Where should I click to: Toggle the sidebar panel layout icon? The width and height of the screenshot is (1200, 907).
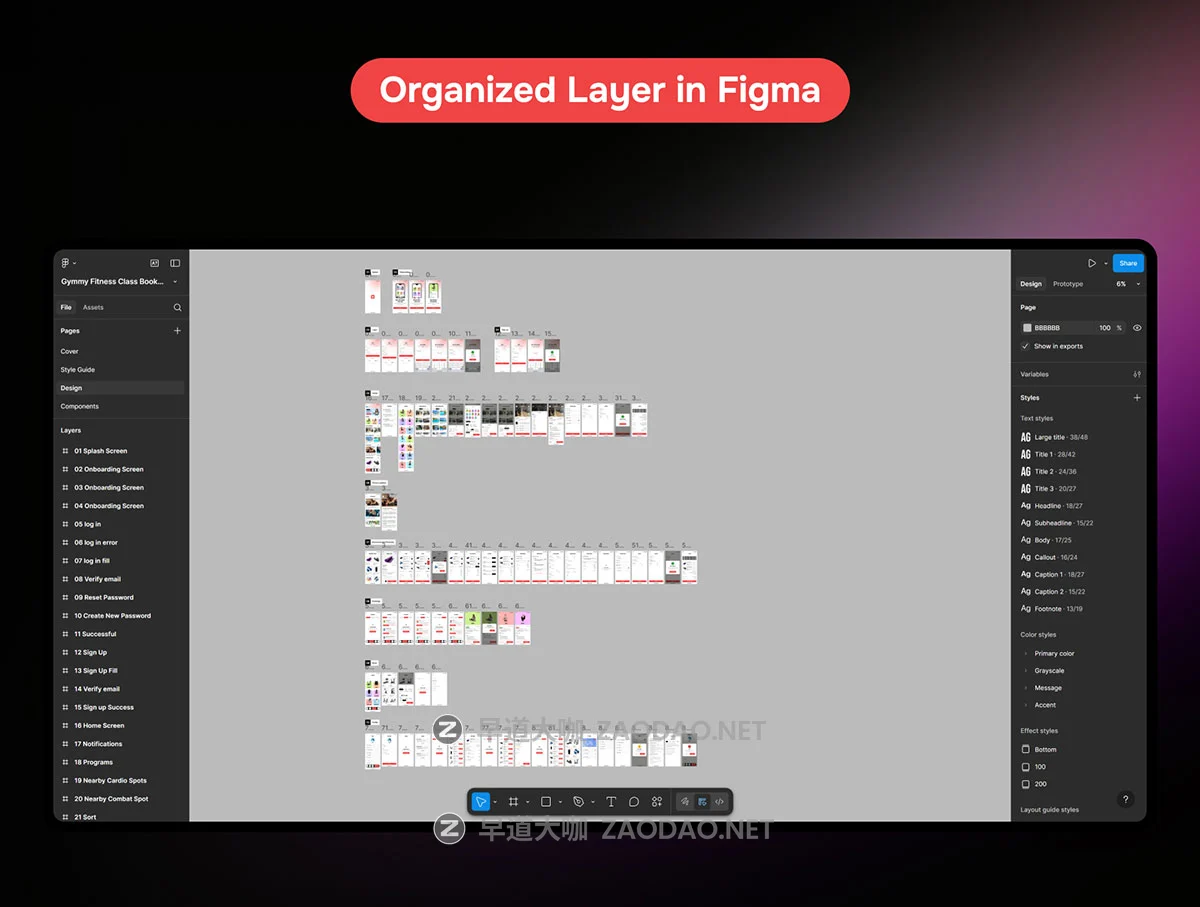(175, 263)
